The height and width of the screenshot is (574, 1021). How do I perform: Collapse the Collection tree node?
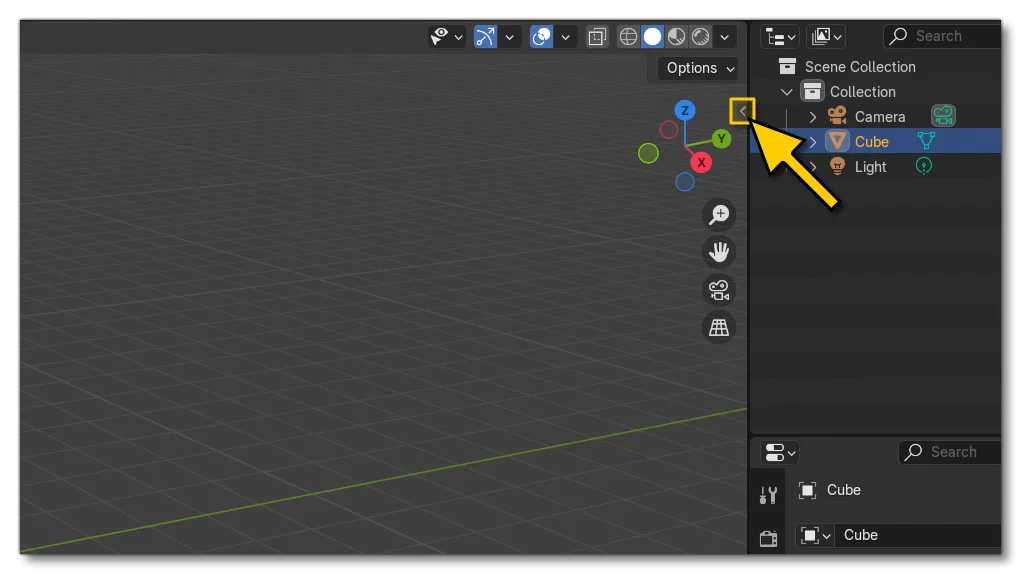click(787, 92)
